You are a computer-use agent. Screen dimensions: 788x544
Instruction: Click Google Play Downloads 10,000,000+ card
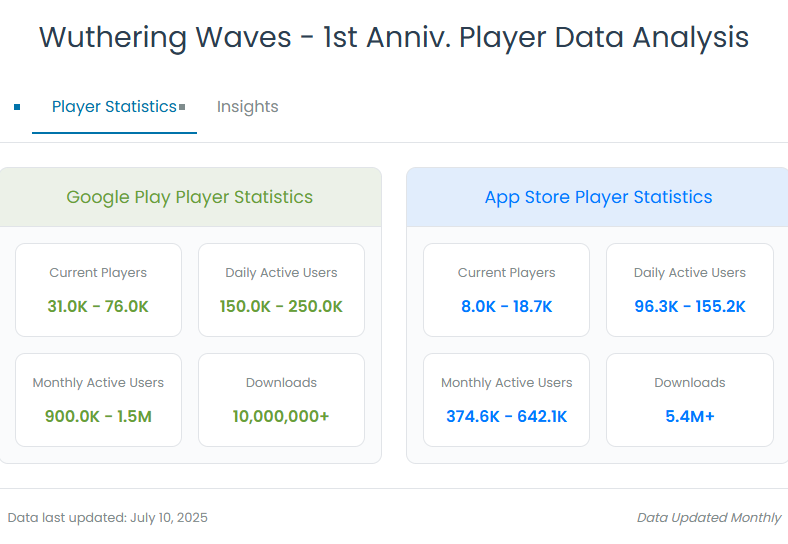[281, 399]
